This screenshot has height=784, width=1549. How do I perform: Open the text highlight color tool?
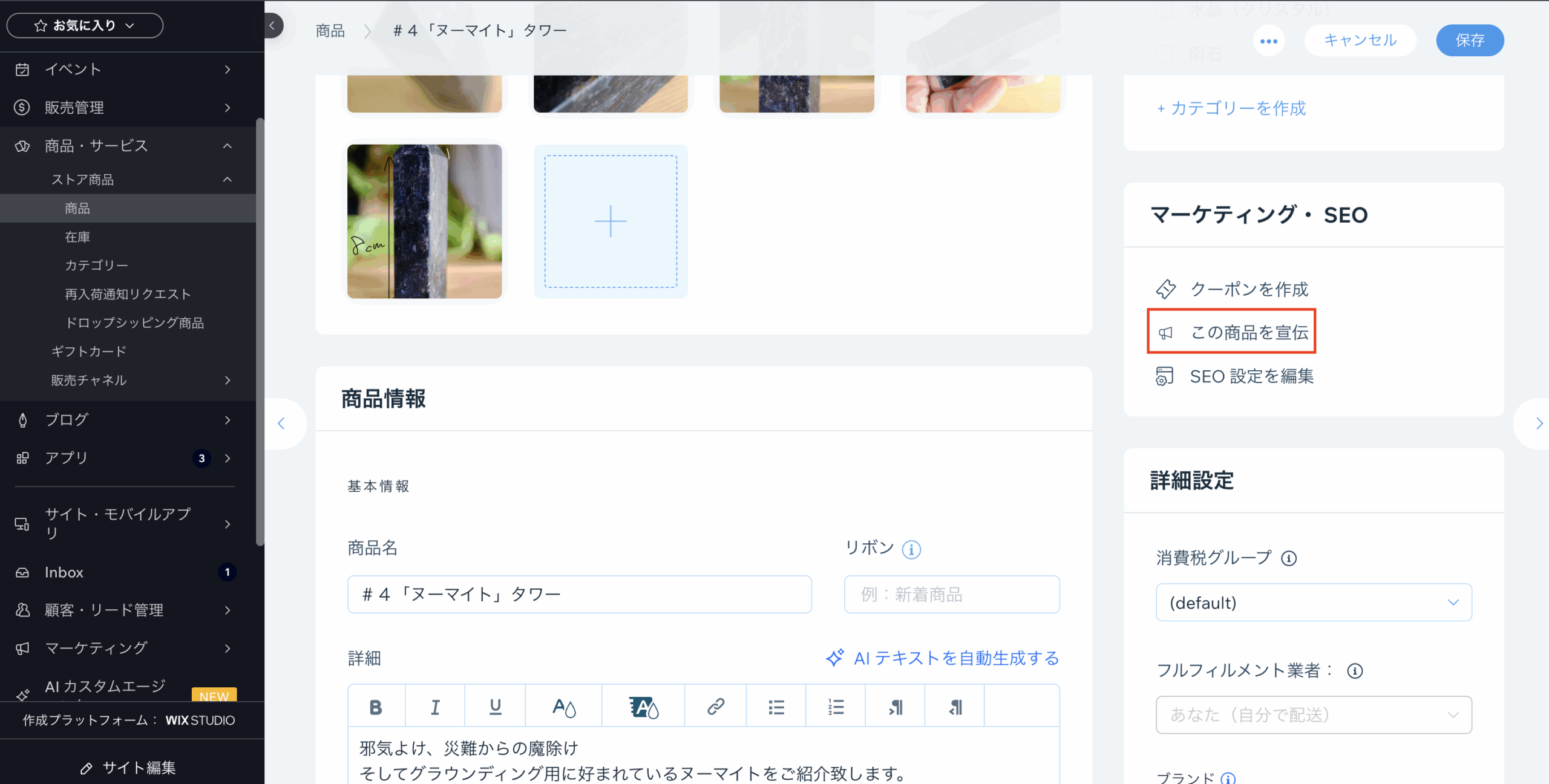(643, 707)
